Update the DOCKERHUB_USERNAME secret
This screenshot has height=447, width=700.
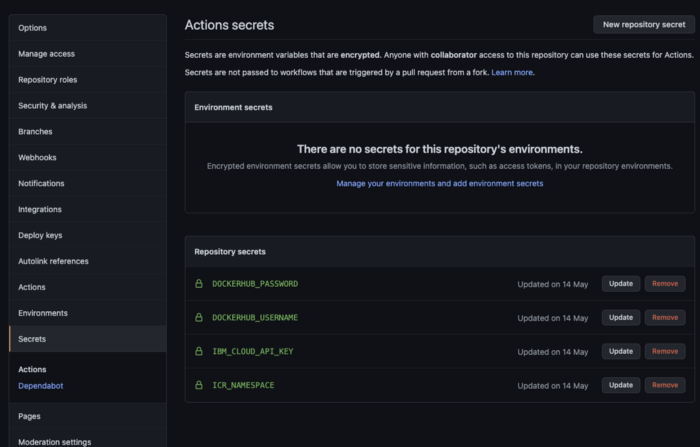621,317
